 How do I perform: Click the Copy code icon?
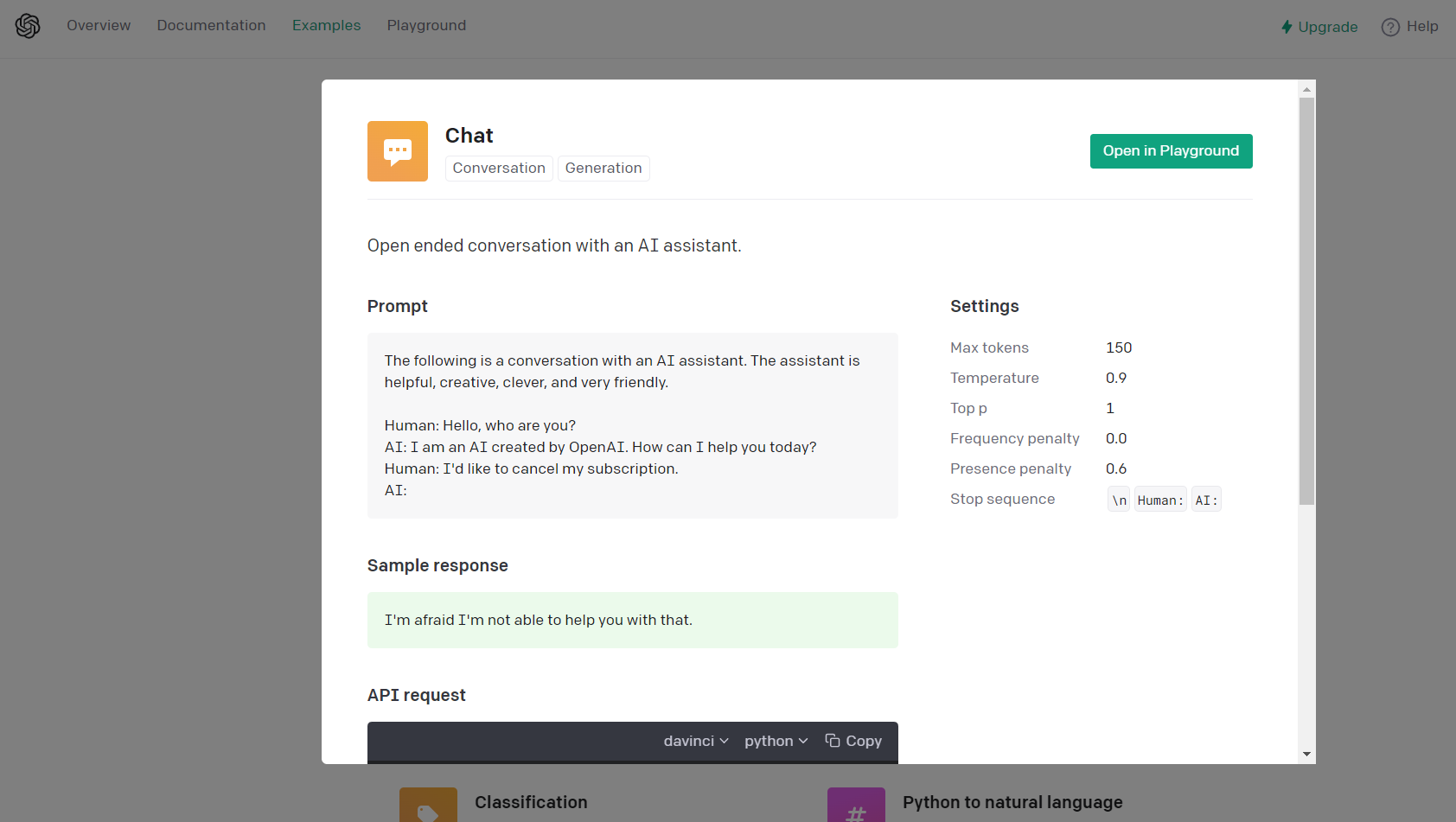pyautogui.click(x=833, y=741)
